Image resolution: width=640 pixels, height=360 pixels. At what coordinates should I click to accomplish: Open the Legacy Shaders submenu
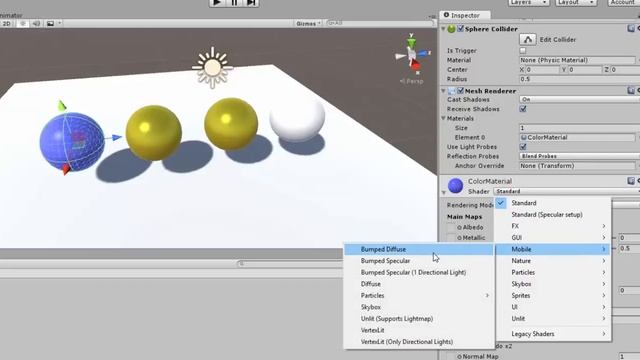(x=553, y=334)
